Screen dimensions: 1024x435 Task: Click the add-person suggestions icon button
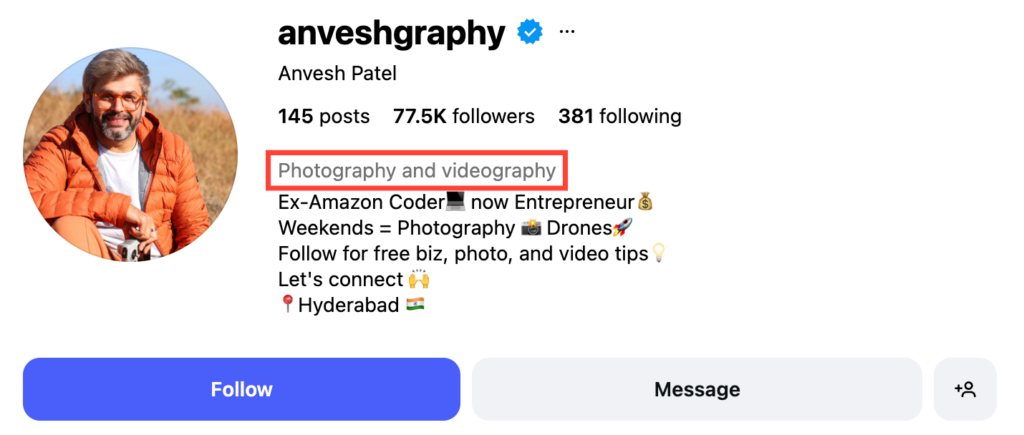click(965, 389)
